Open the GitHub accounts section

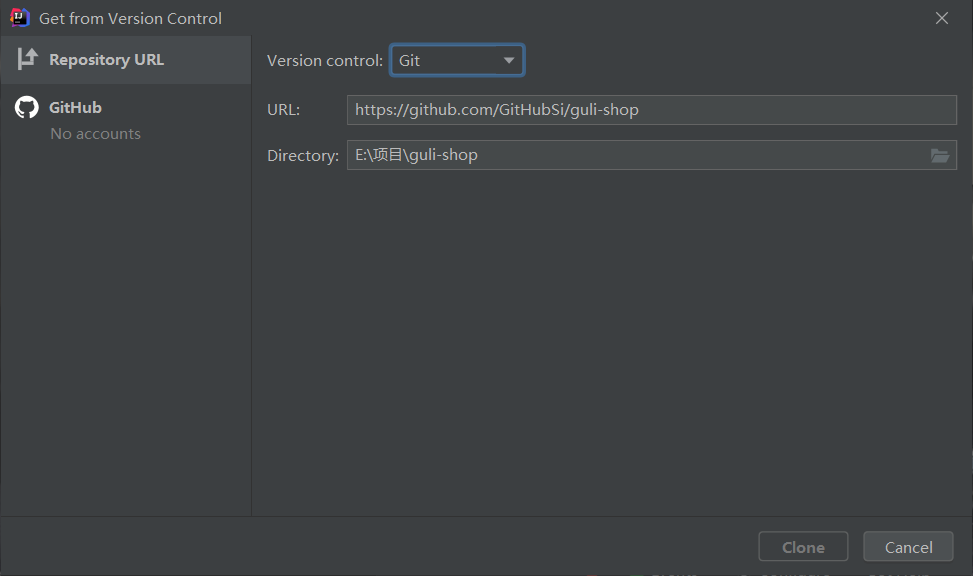click(125, 119)
